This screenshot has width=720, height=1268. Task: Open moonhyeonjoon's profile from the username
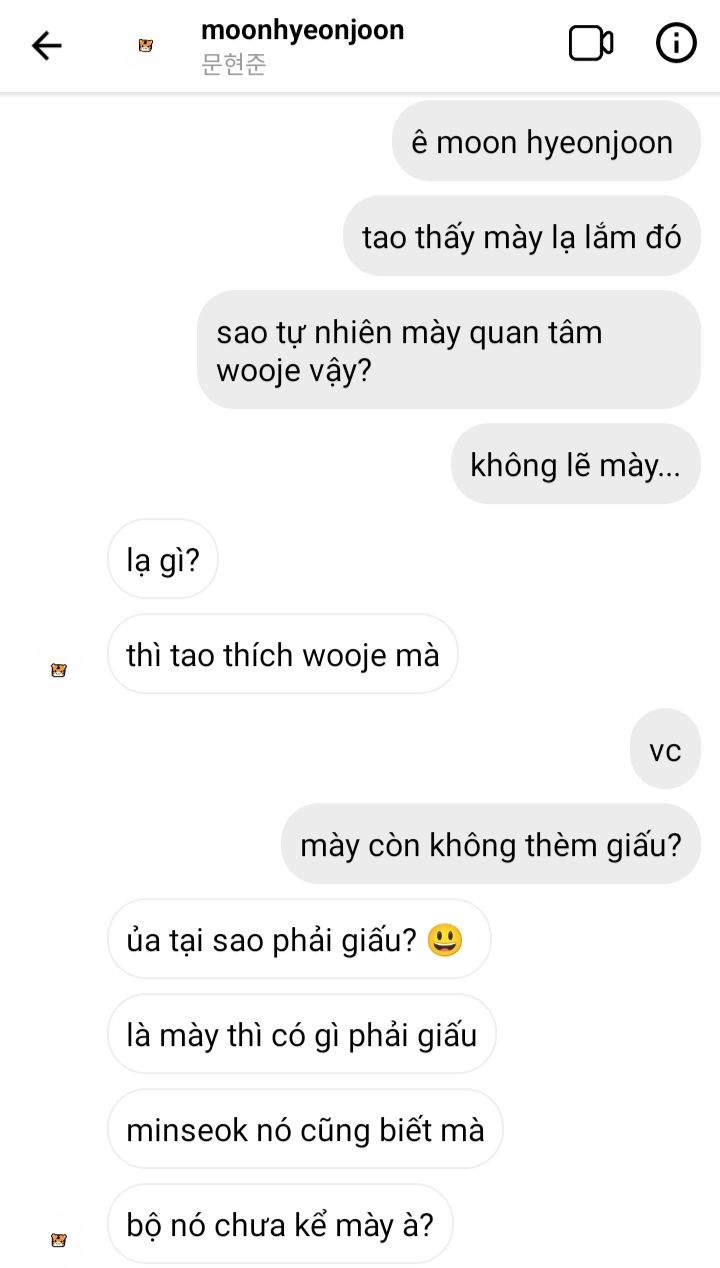click(x=302, y=30)
